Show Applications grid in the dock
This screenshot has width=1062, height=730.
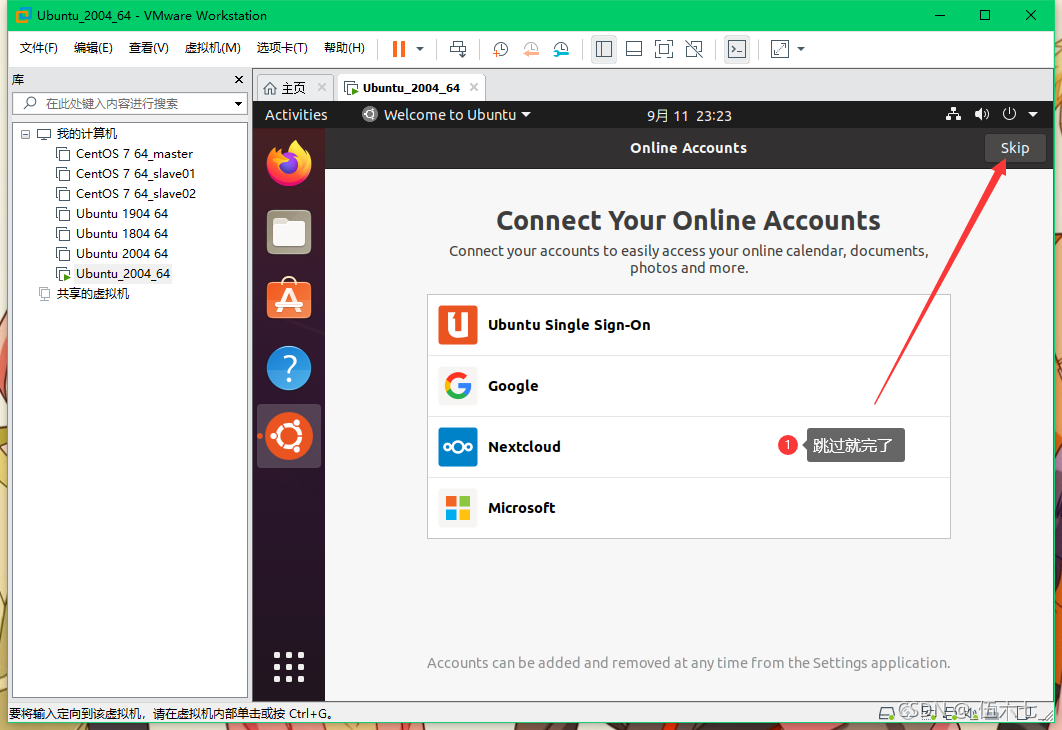[289, 667]
